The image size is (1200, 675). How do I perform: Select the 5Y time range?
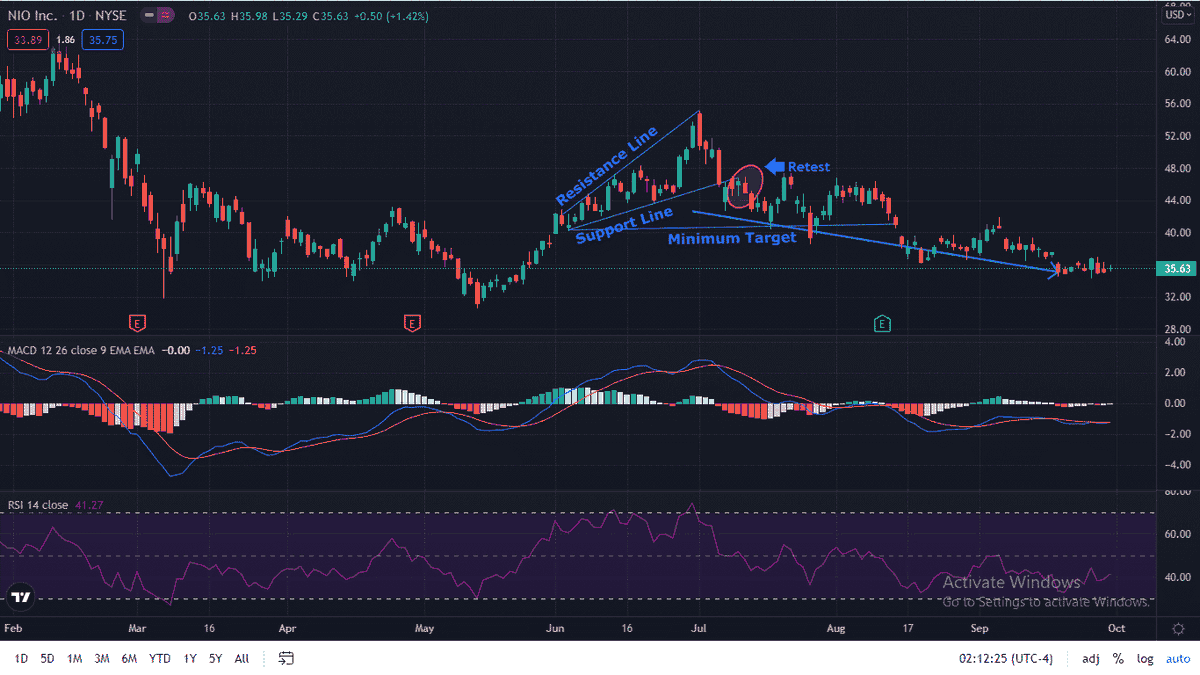tap(215, 659)
